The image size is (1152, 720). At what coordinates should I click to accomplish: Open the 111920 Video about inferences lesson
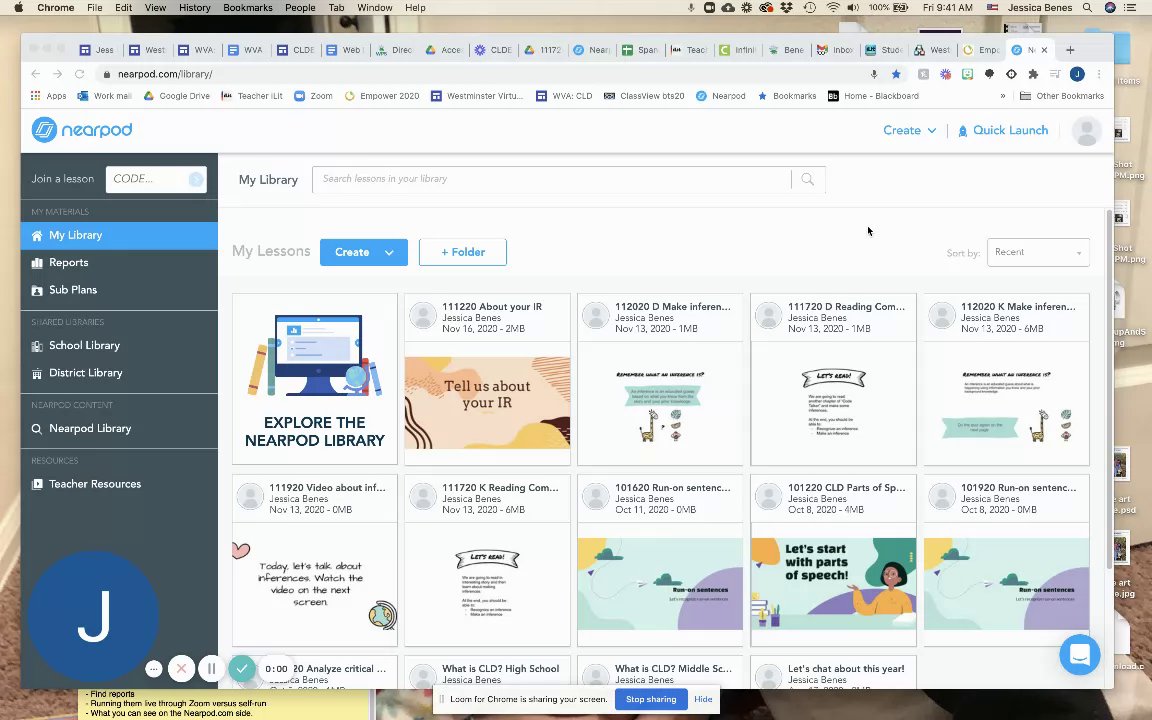click(x=314, y=560)
